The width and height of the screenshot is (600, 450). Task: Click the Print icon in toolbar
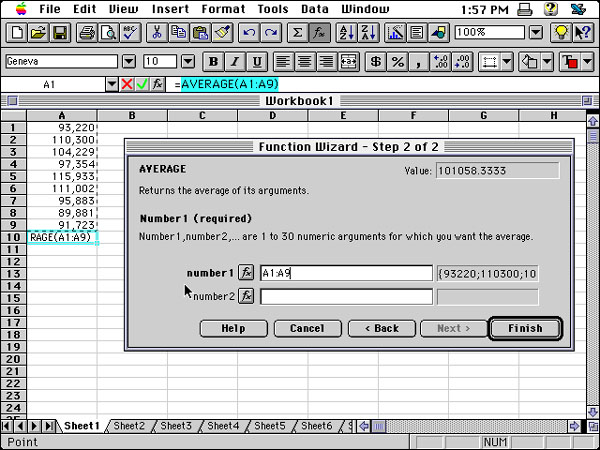(87, 33)
